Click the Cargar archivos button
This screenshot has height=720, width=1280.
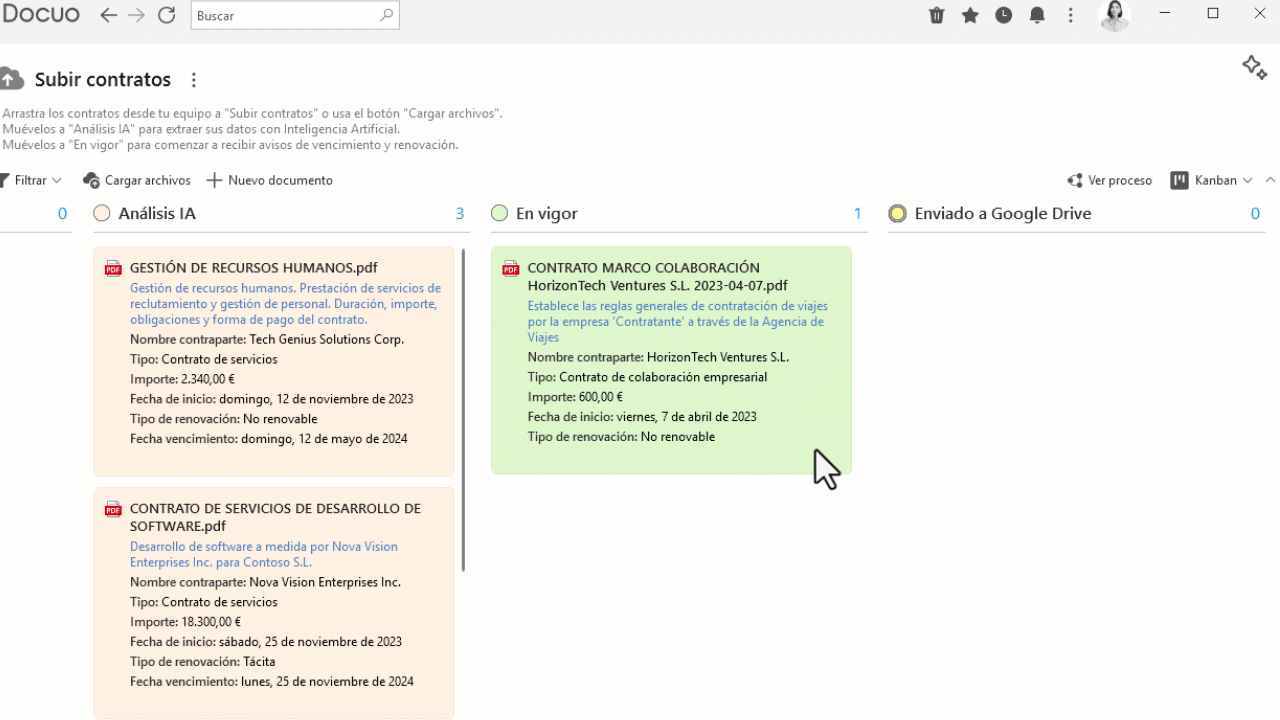(136, 180)
